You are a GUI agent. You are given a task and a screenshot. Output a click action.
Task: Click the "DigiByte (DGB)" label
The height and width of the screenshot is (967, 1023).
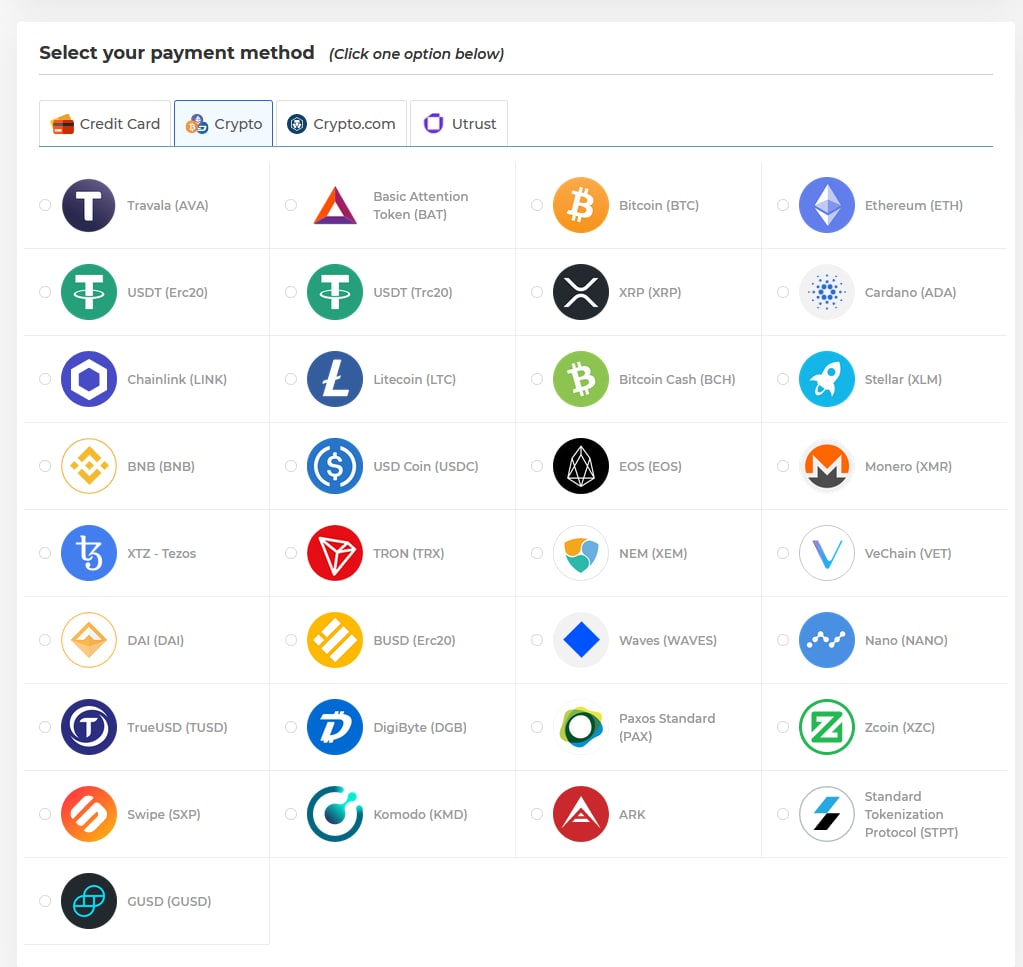420,728
